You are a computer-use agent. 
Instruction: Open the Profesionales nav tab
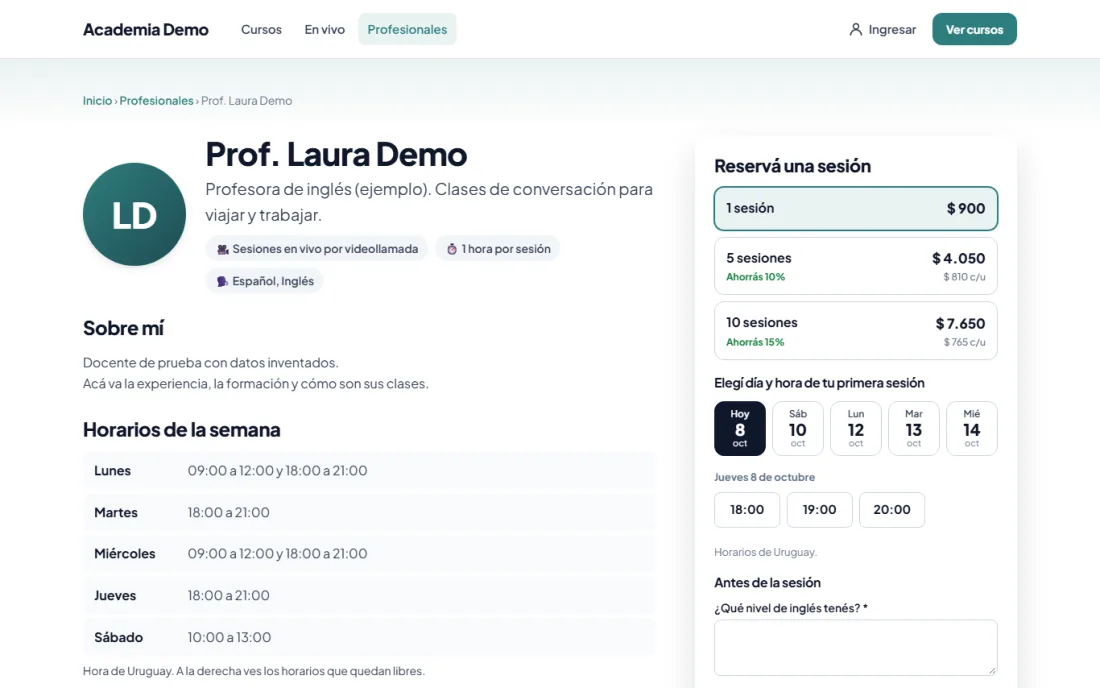point(407,29)
